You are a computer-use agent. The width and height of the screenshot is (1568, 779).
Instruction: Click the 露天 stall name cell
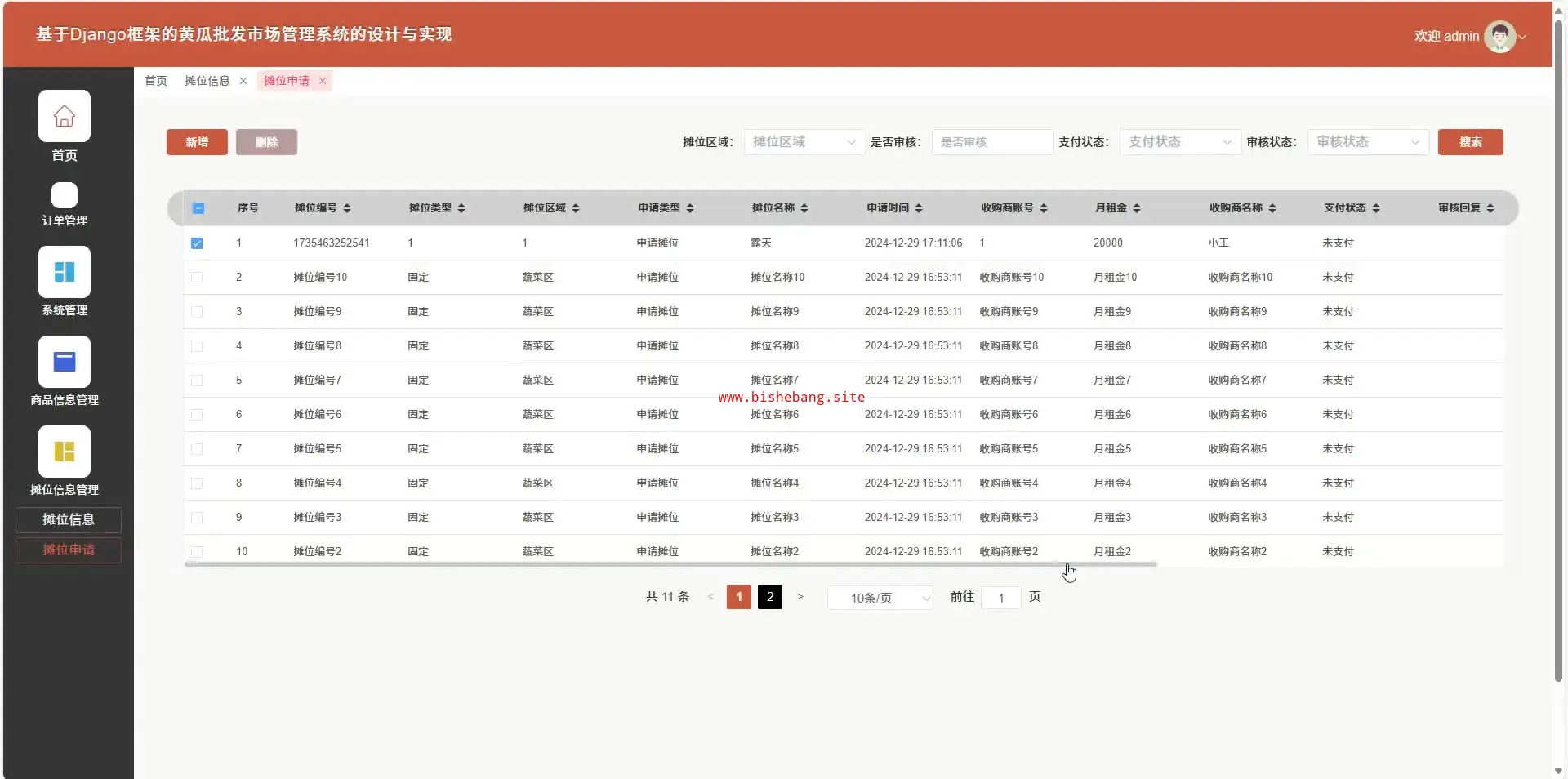tap(761, 243)
